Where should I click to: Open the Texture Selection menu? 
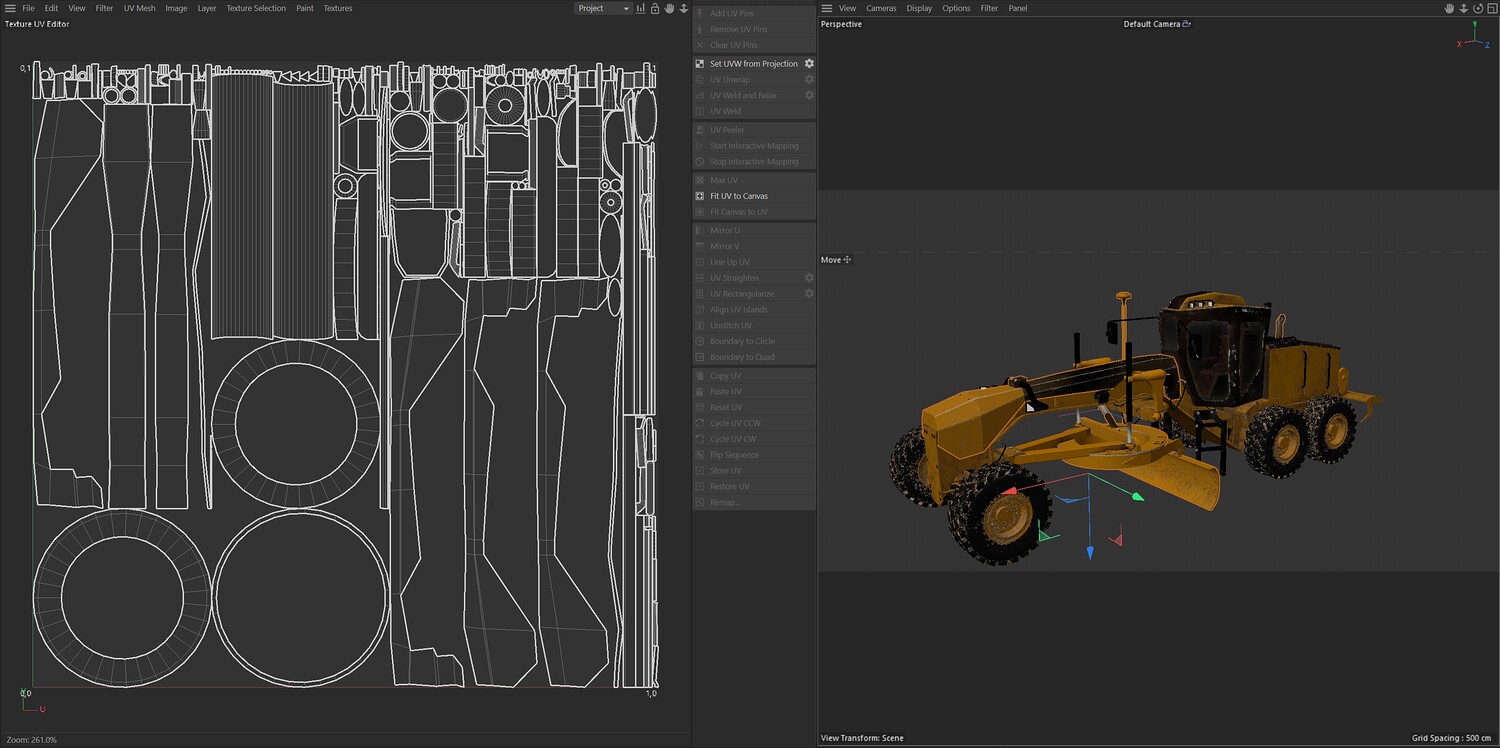point(255,8)
